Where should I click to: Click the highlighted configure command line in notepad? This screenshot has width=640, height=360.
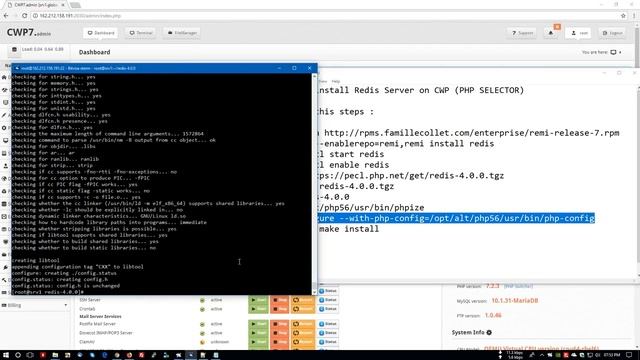point(456,218)
